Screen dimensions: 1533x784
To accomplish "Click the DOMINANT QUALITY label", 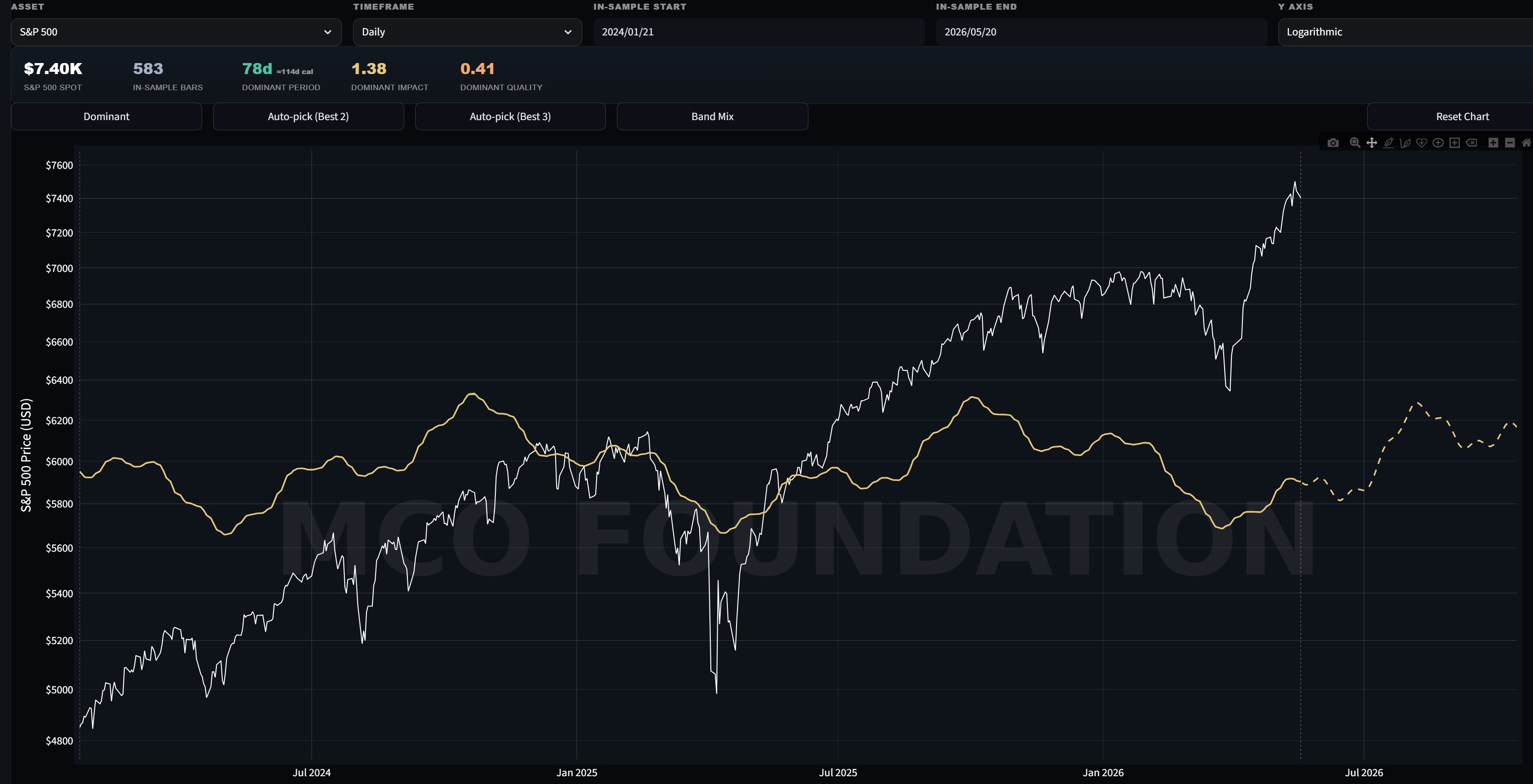I will click(x=501, y=87).
